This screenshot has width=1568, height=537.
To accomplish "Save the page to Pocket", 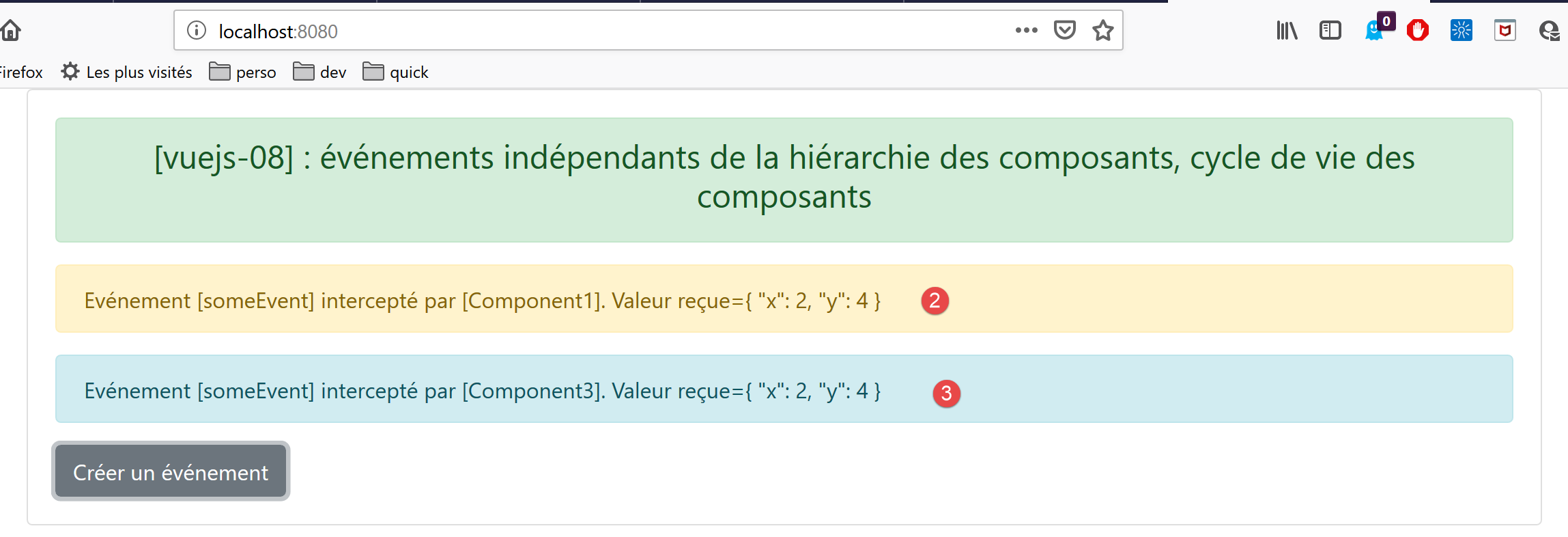I will [1064, 30].
